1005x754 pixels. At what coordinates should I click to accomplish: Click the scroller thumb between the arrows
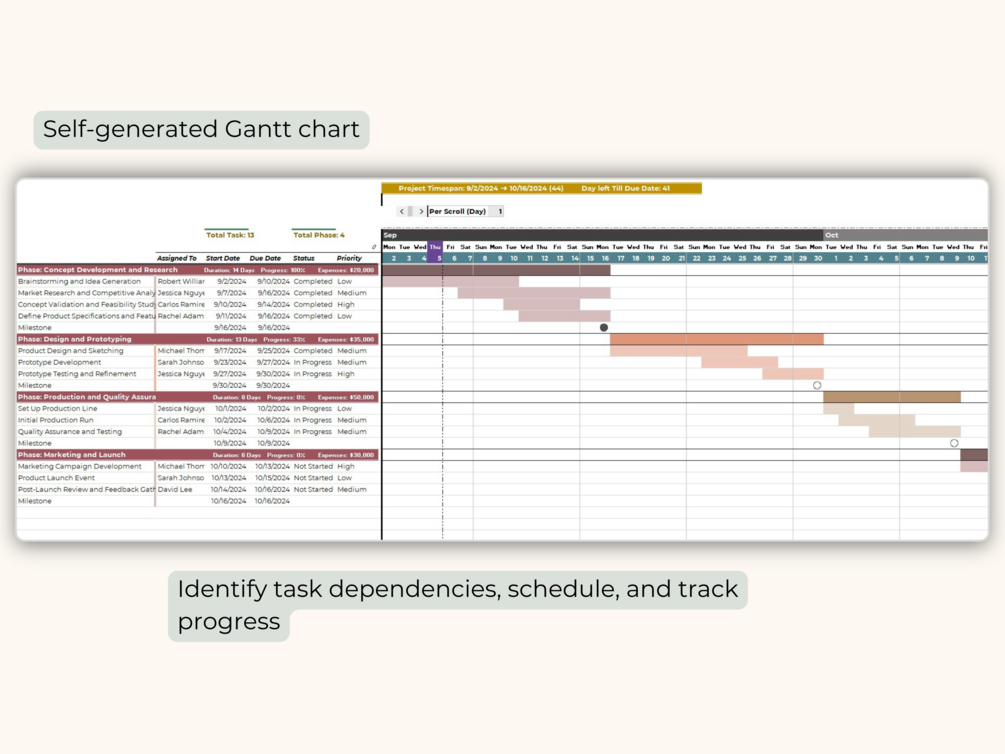click(411, 211)
